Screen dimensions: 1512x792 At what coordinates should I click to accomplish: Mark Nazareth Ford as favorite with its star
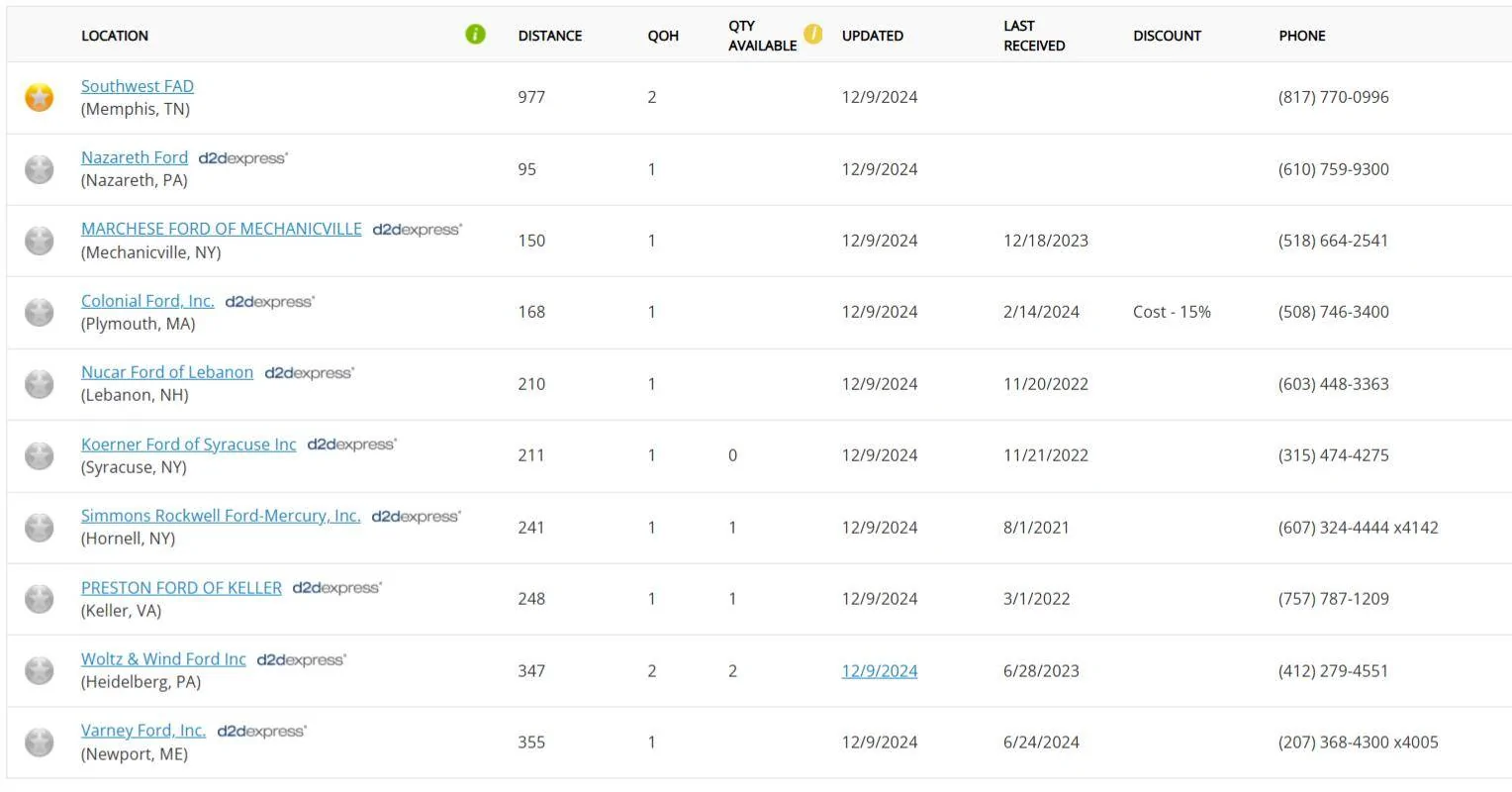point(39,169)
